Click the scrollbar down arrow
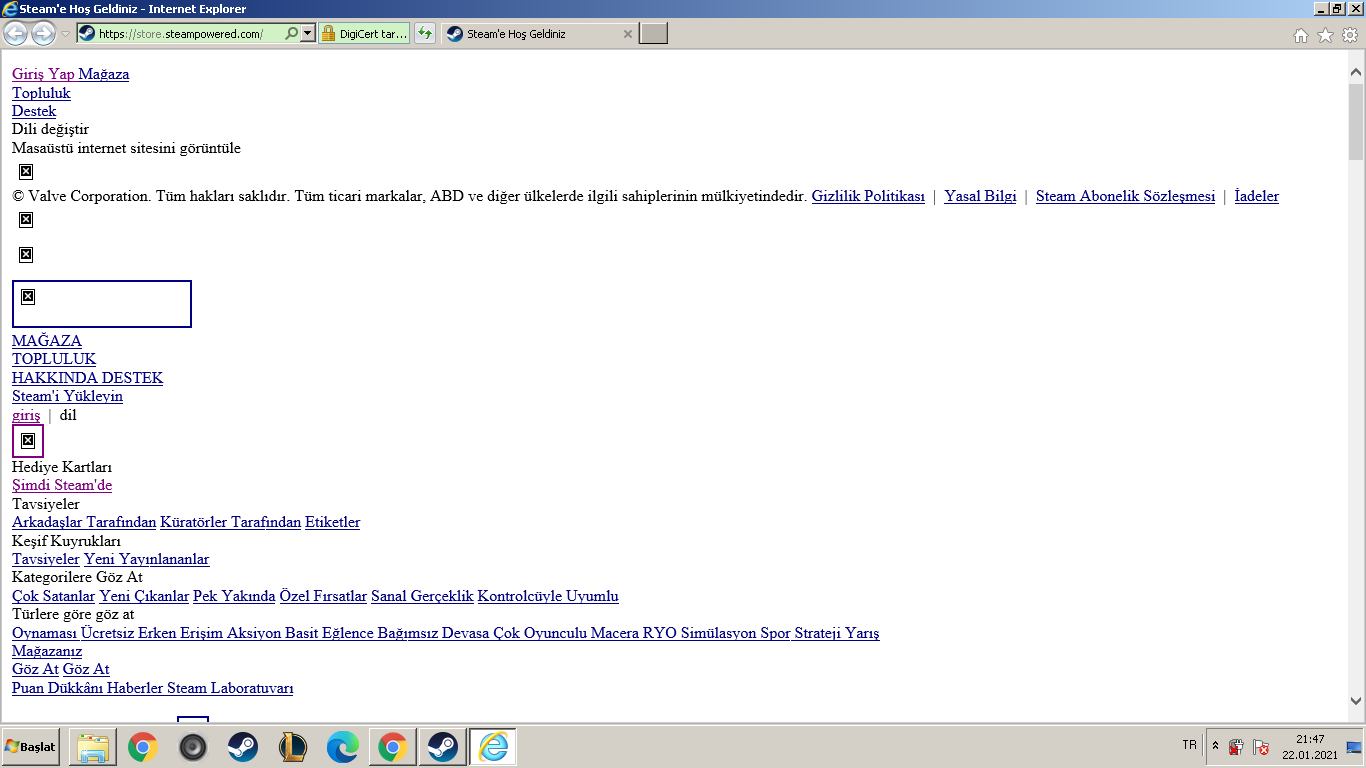 [x=1356, y=701]
